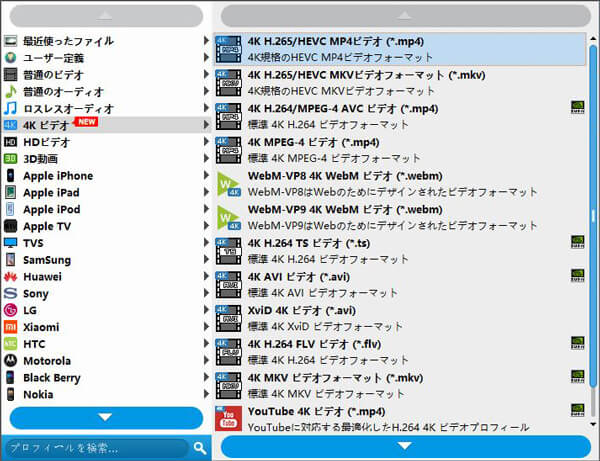Click the WebM-VP9 green W icon
The image size is (600, 461).
click(x=228, y=218)
